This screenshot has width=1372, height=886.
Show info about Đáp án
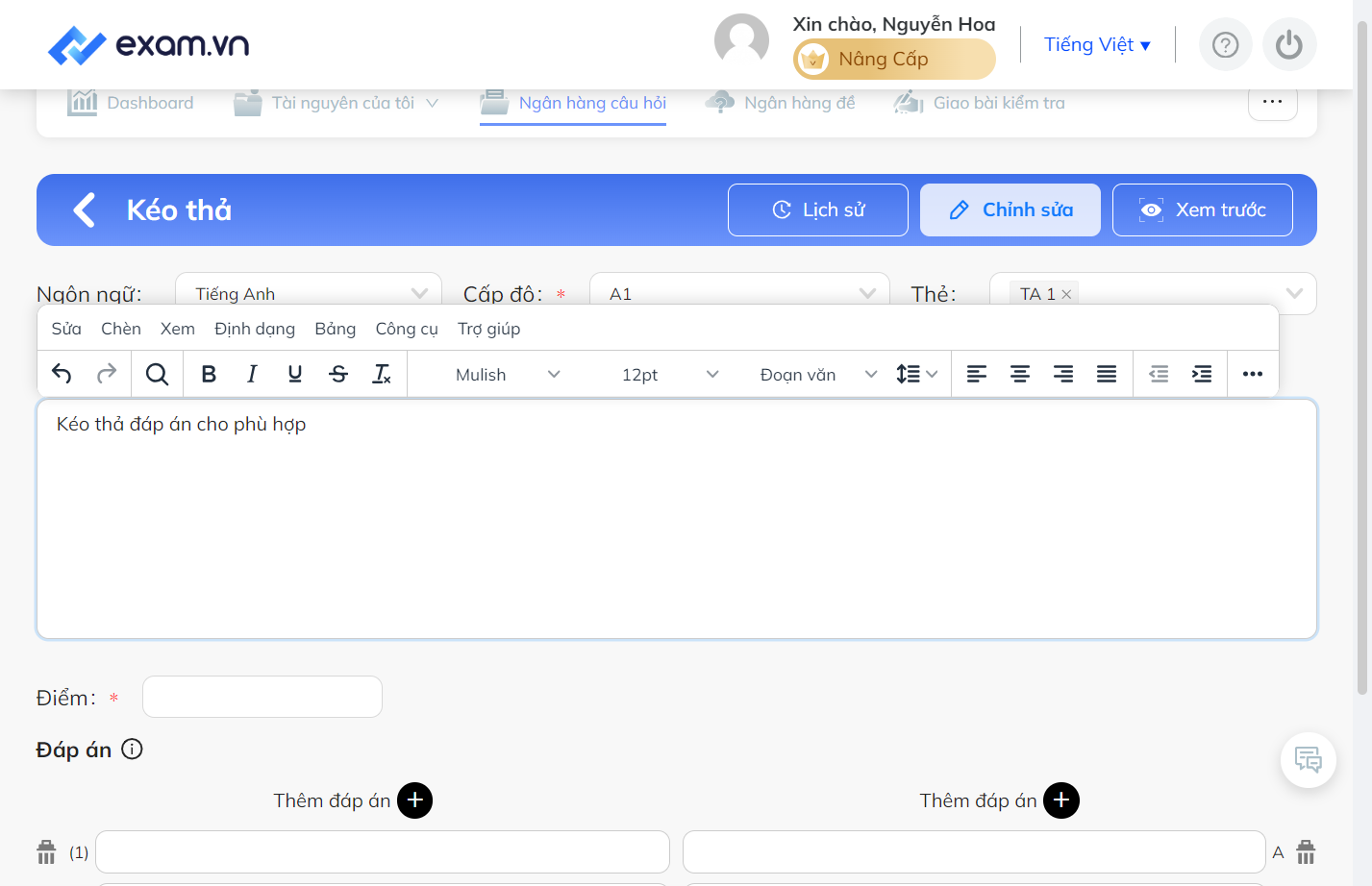133,749
